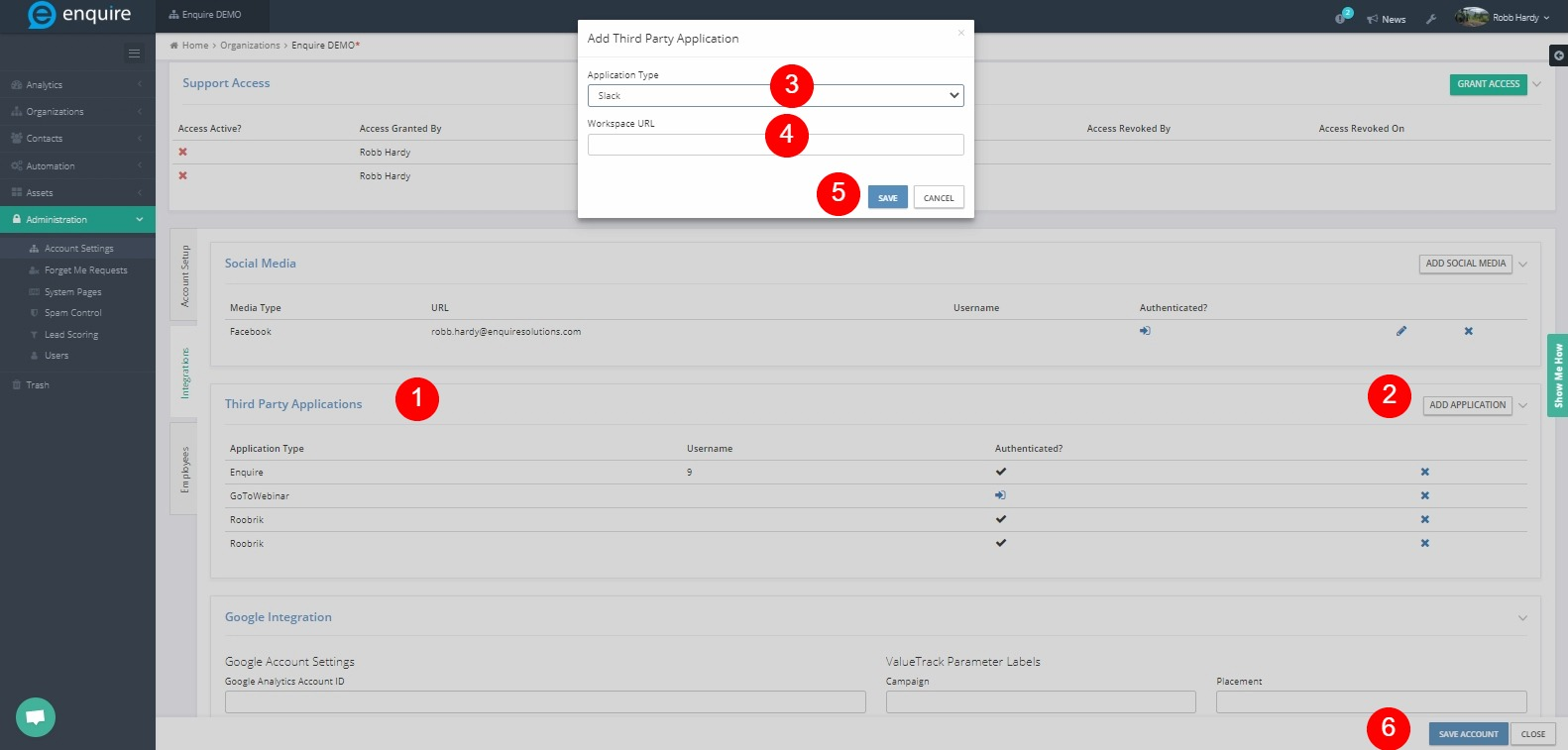Image resolution: width=1568 pixels, height=750 pixels.
Task: Click ADD APPLICATION button
Action: tap(1467, 405)
